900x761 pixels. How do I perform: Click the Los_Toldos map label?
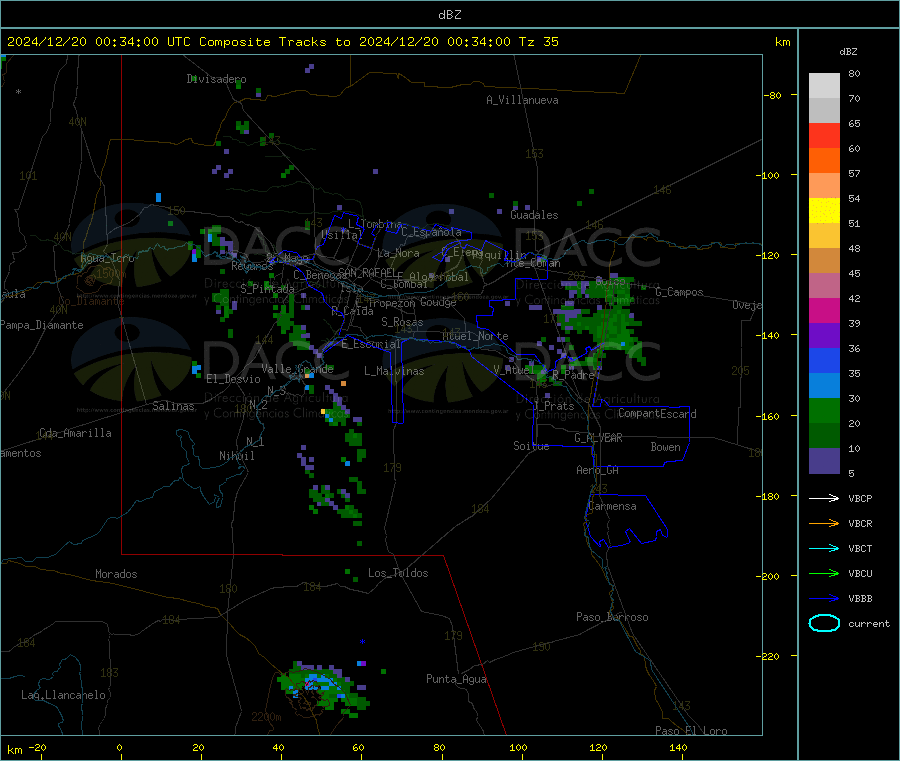[398, 573]
